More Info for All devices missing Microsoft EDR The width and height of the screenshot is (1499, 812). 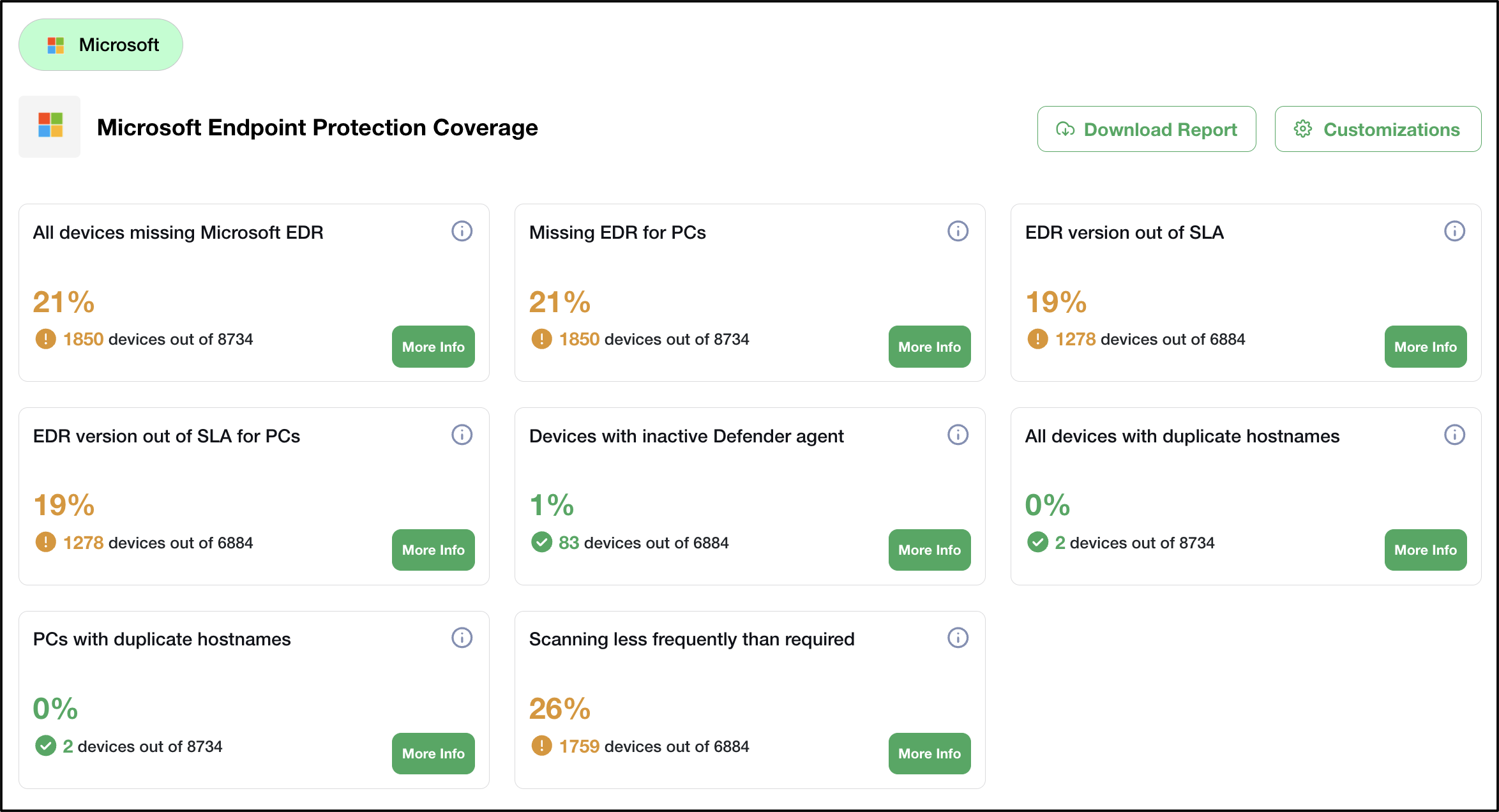click(433, 347)
